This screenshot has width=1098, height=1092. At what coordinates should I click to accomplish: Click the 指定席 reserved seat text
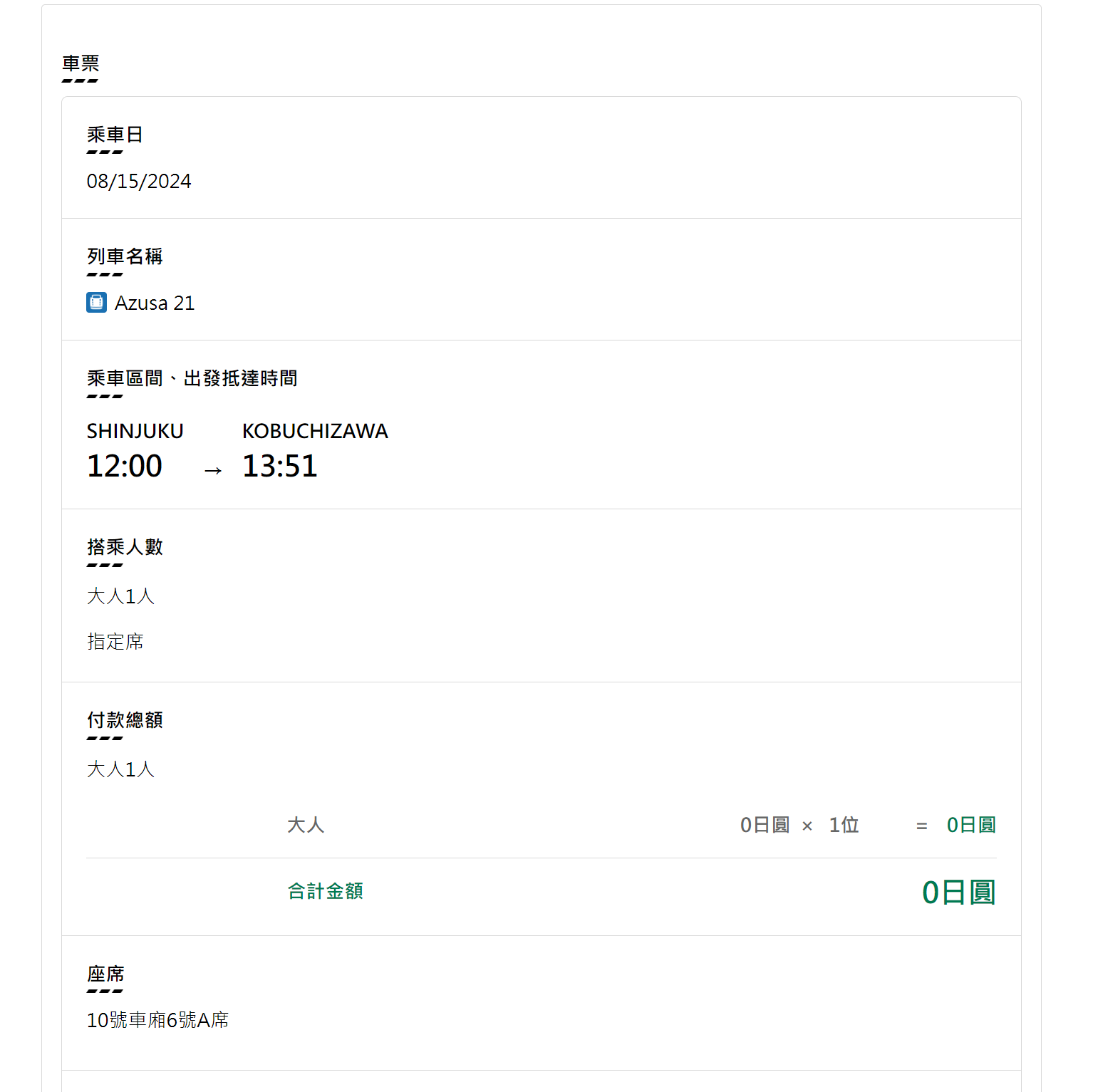pos(115,642)
